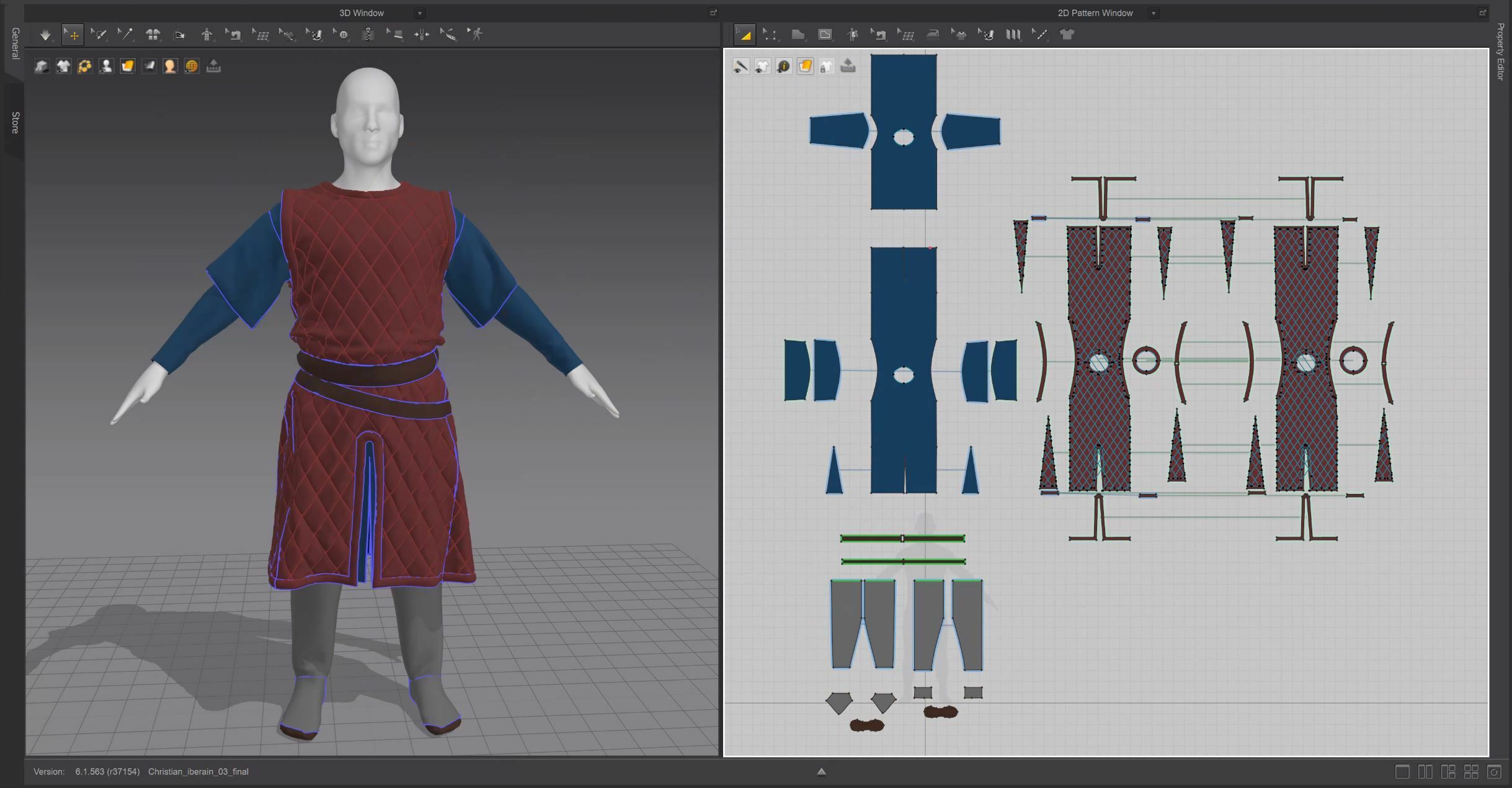Open the Property Editor side tab
1512x788 pixels.
[1500, 51]
